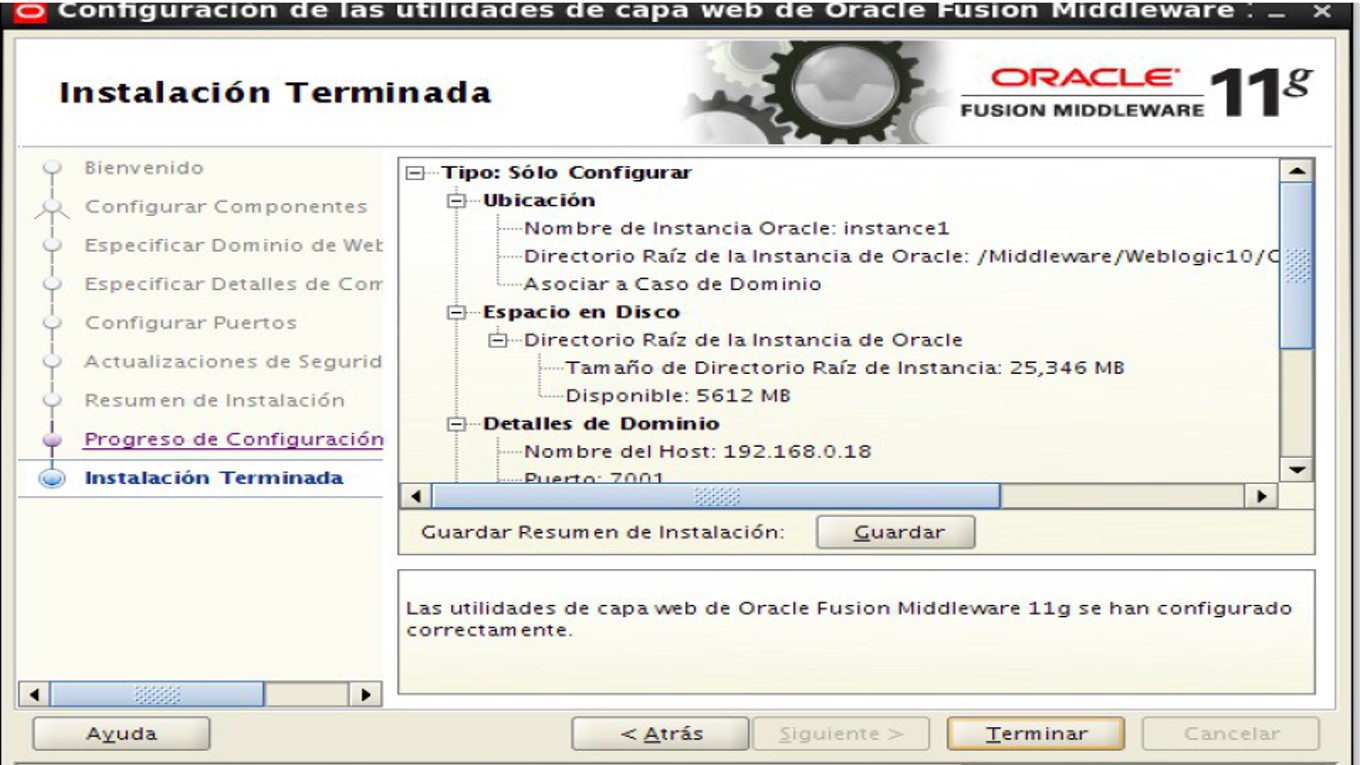
Task: Click the Oracle Fusion Middleware logo
Action: pos(1135,93)
